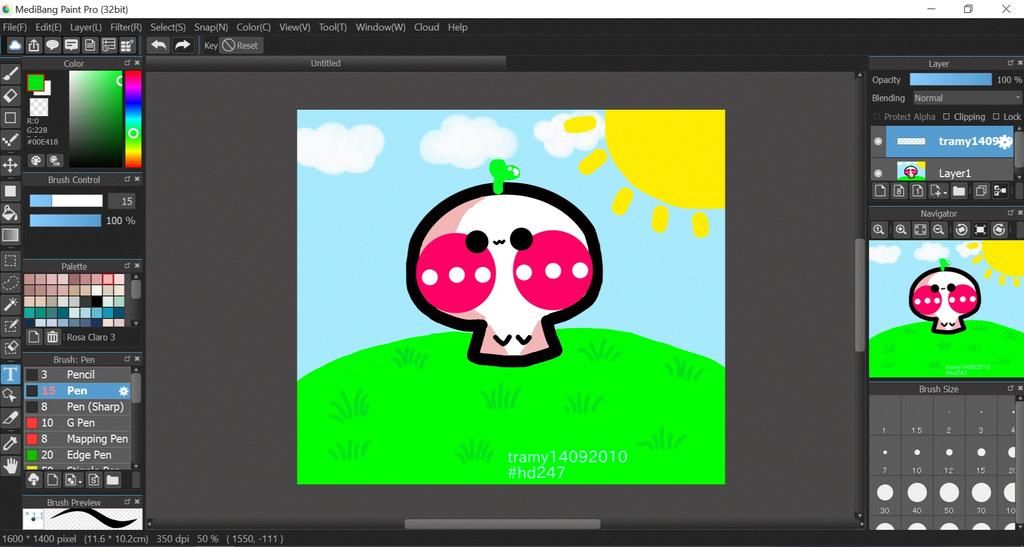Add a new layer folder in Layer panel
This screenshot has width=1024, height=547.
[x=959, y=191]
